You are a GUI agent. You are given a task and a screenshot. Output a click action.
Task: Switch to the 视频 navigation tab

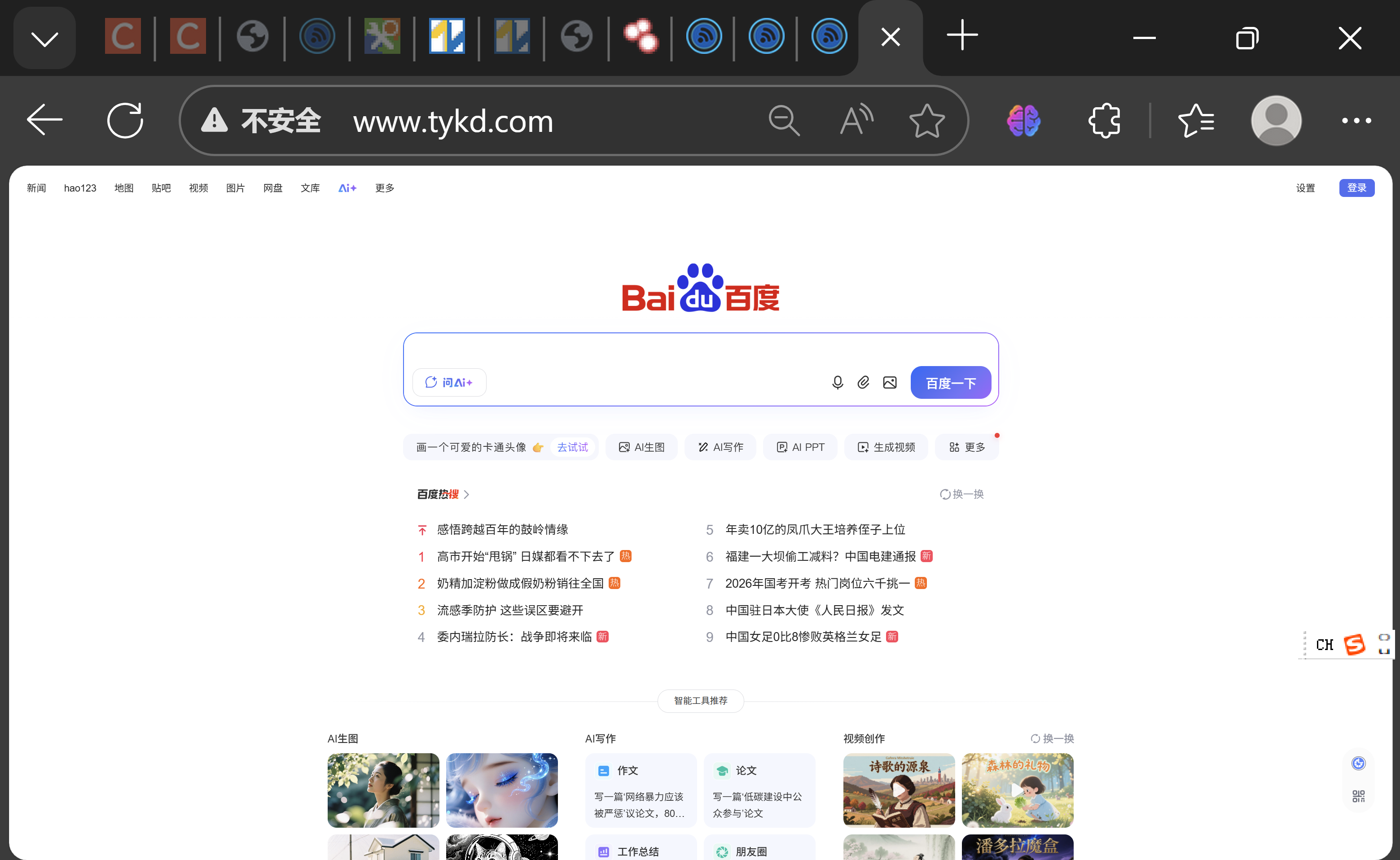pyautogui.click(x=198, y=188)
